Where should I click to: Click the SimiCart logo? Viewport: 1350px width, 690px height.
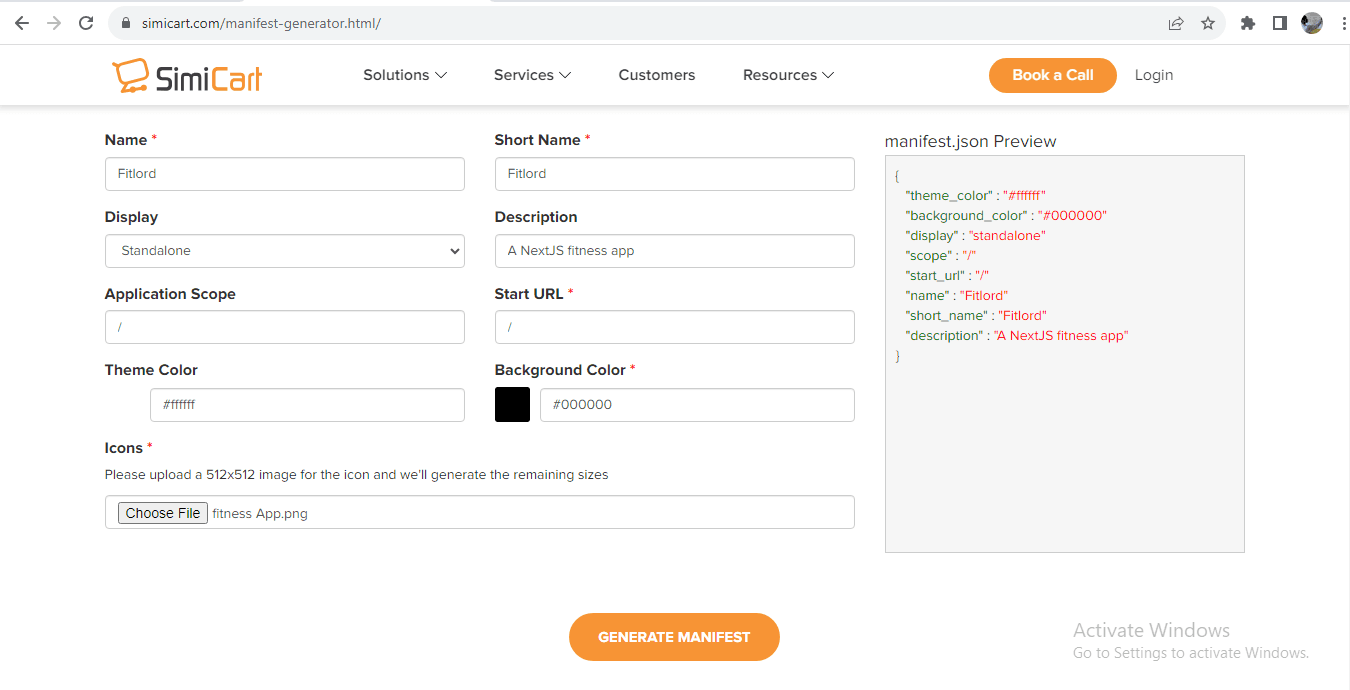(x=187, y=76)
